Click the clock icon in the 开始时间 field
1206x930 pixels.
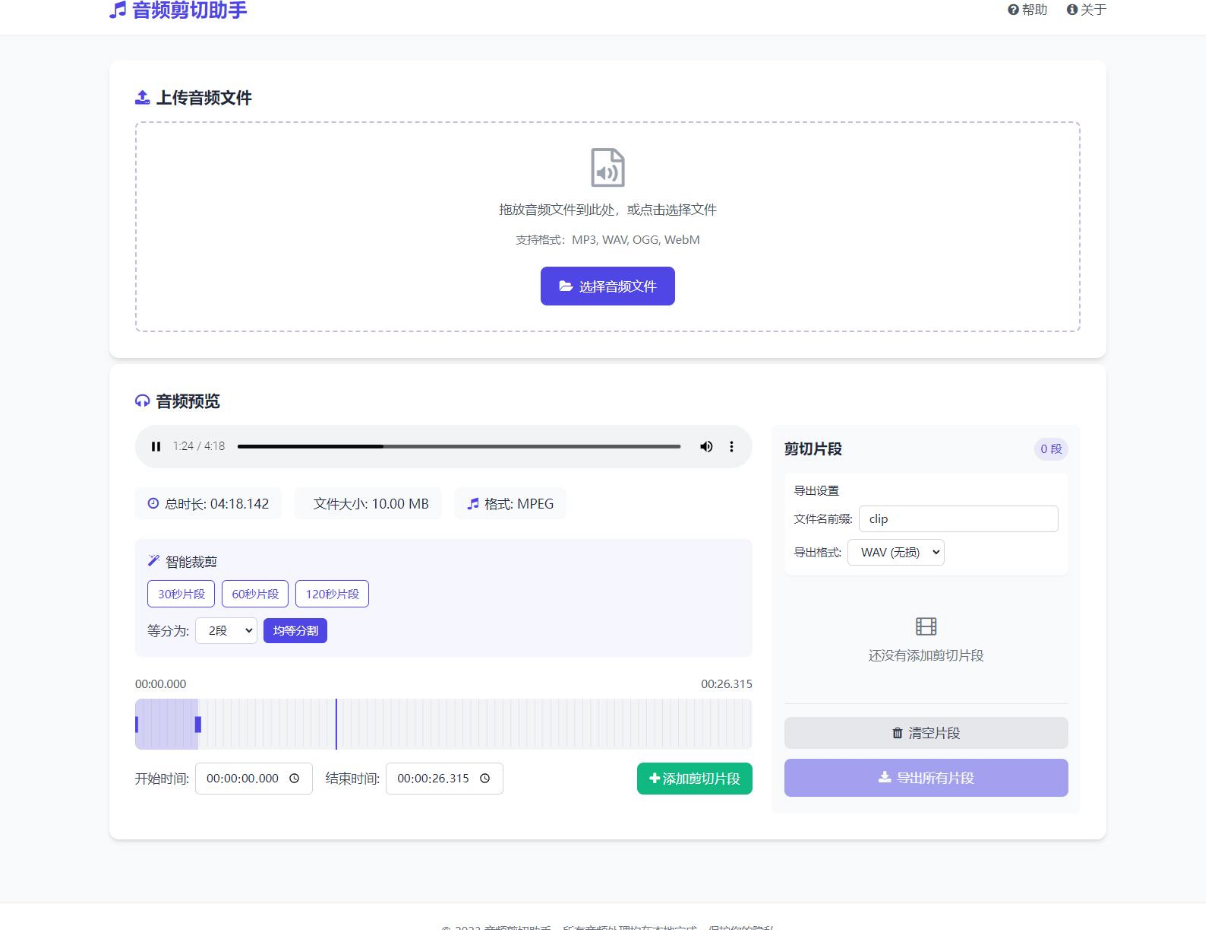tap(294, 778)
